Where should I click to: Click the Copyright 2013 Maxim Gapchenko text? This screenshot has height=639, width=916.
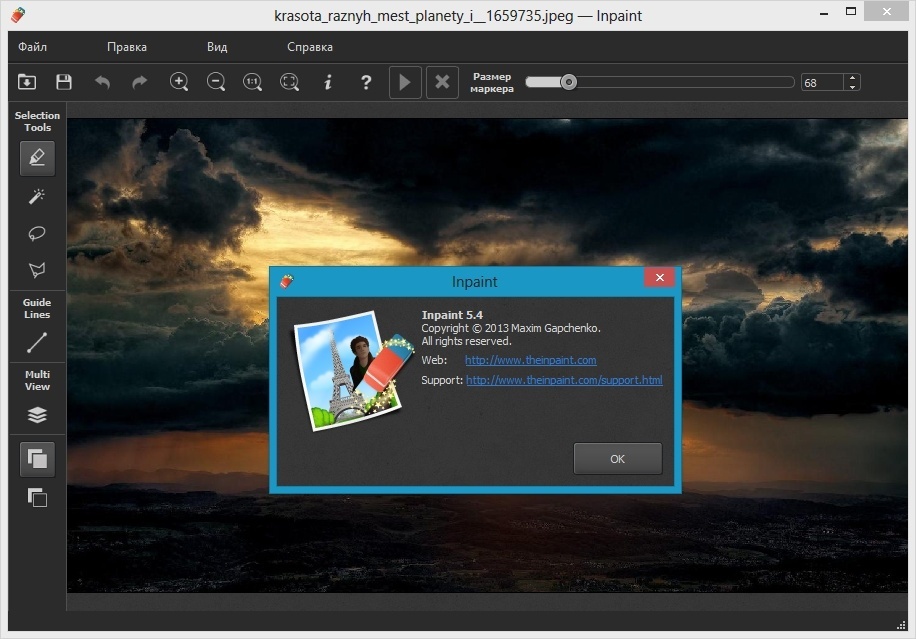(511, 328)
